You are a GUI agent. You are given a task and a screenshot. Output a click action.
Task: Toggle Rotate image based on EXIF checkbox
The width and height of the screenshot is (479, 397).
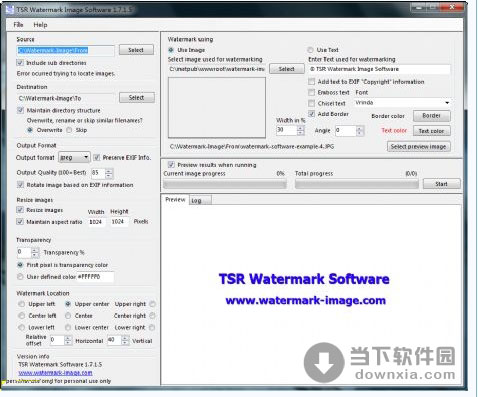20,185
